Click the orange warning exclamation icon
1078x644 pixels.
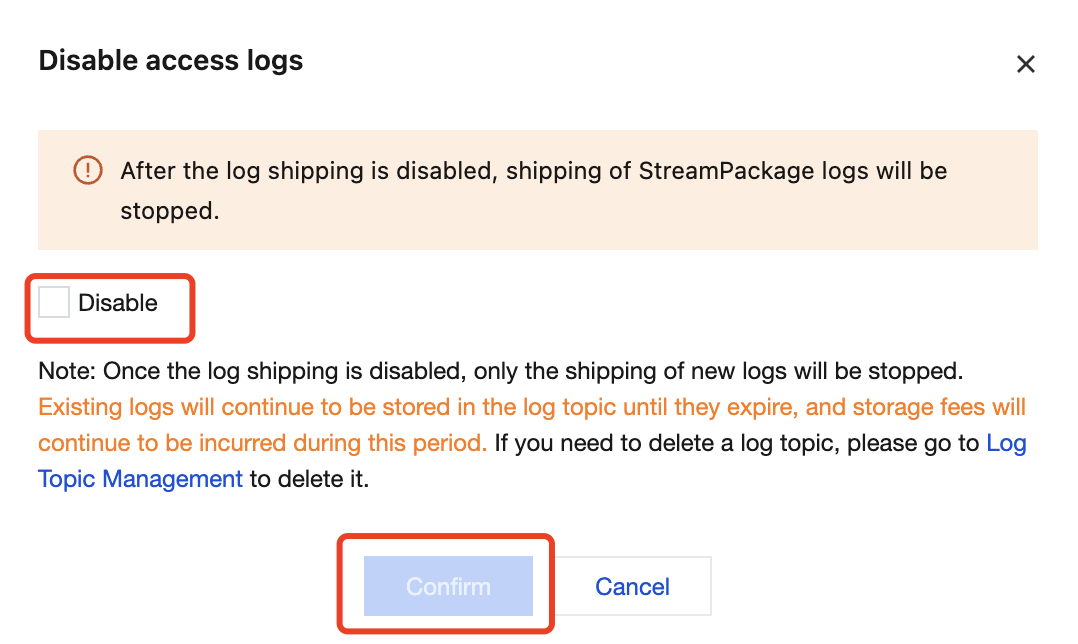coord(88,171)
